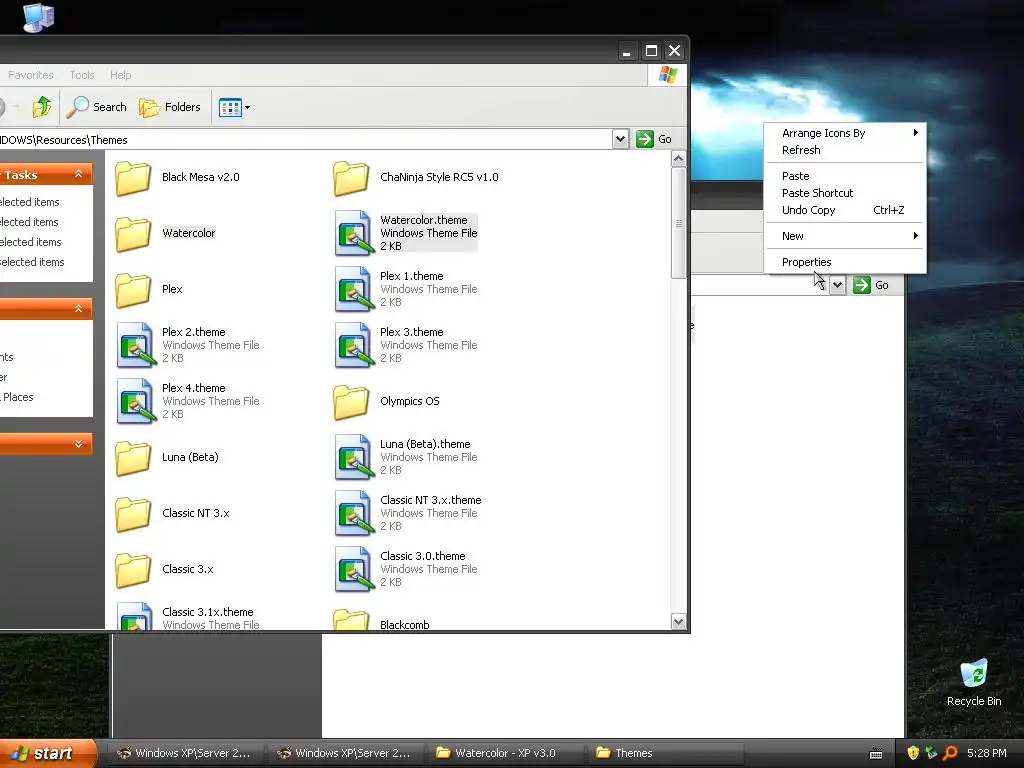Click the address bar path field
The image size is (1024, 768).
(304, 140)
